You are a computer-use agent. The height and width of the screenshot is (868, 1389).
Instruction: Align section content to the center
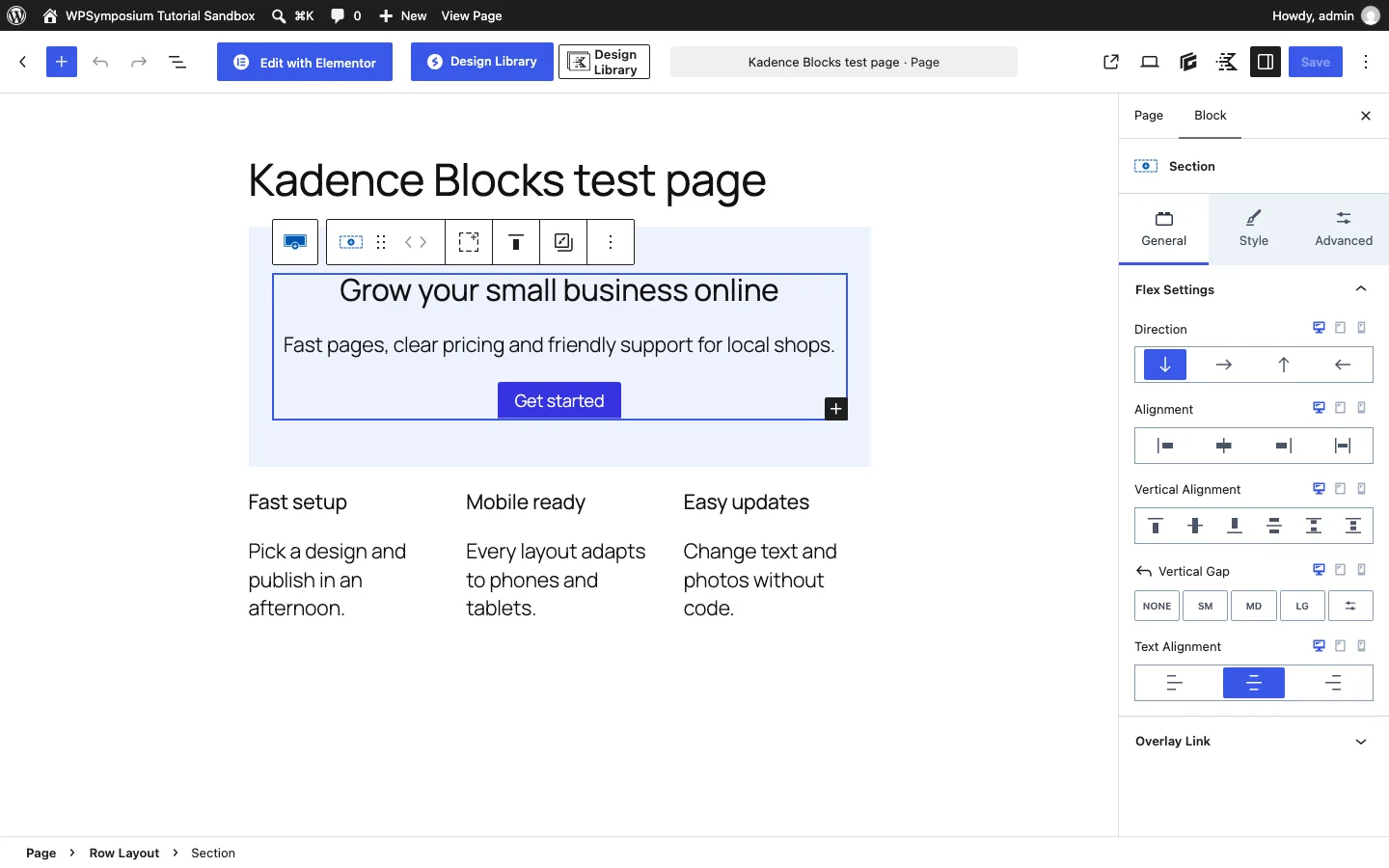(1224, 446)
